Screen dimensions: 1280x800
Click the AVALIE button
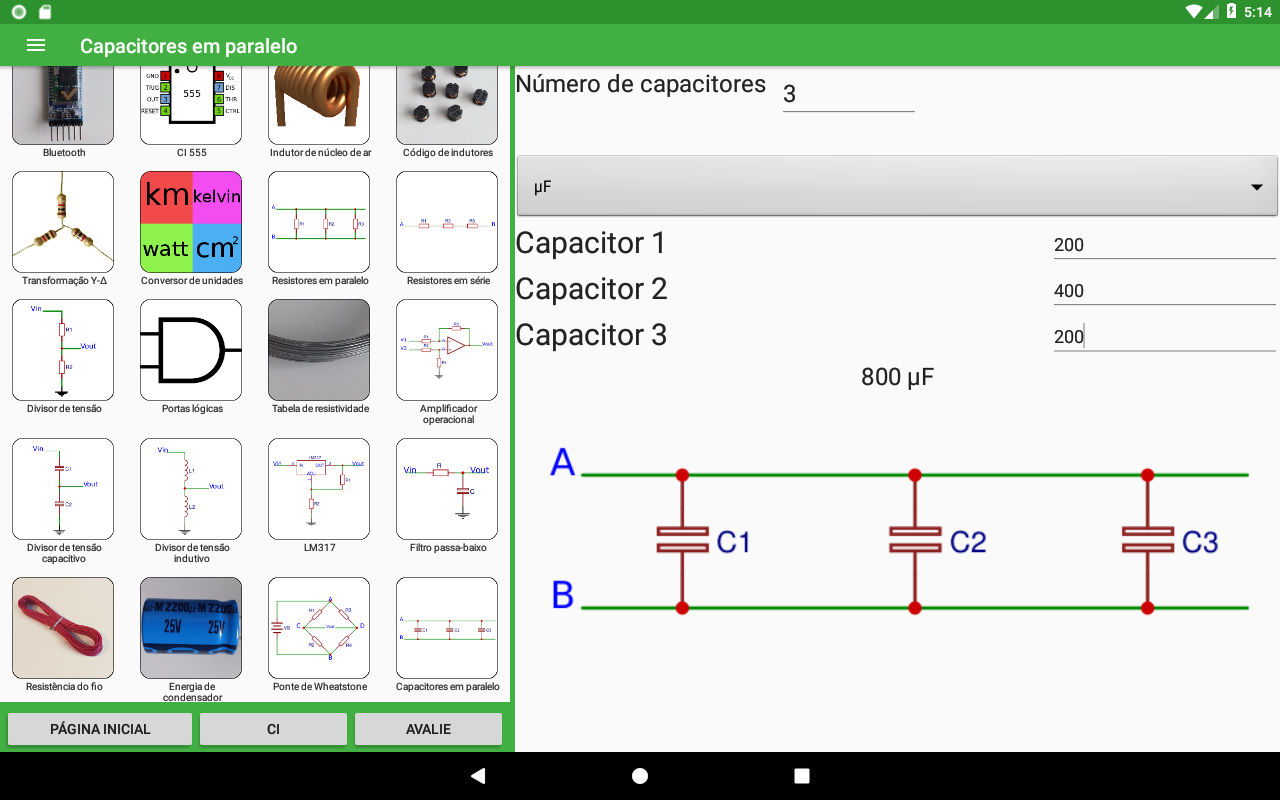coord(428,729)
